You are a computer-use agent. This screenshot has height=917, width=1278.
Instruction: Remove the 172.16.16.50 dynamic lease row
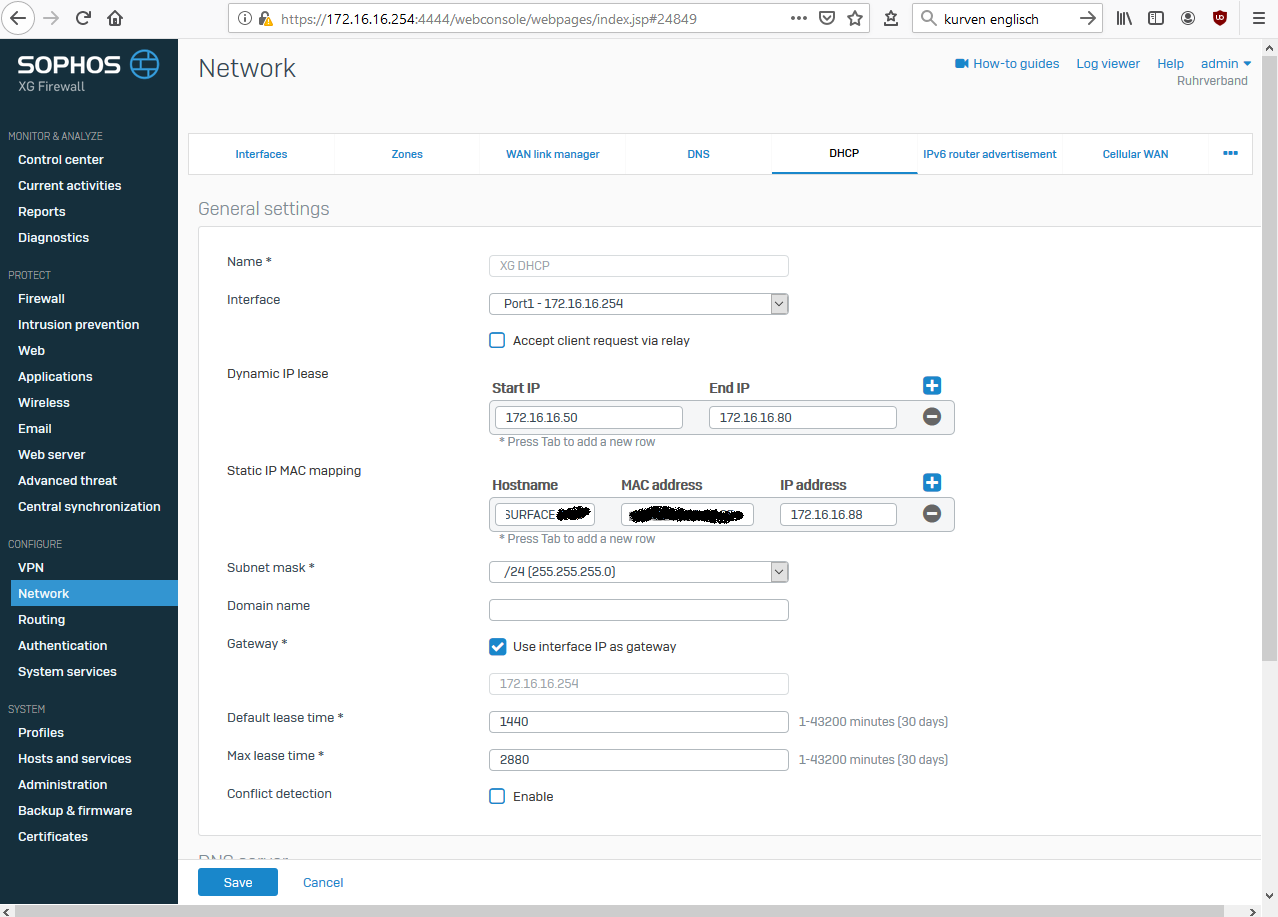932,417
